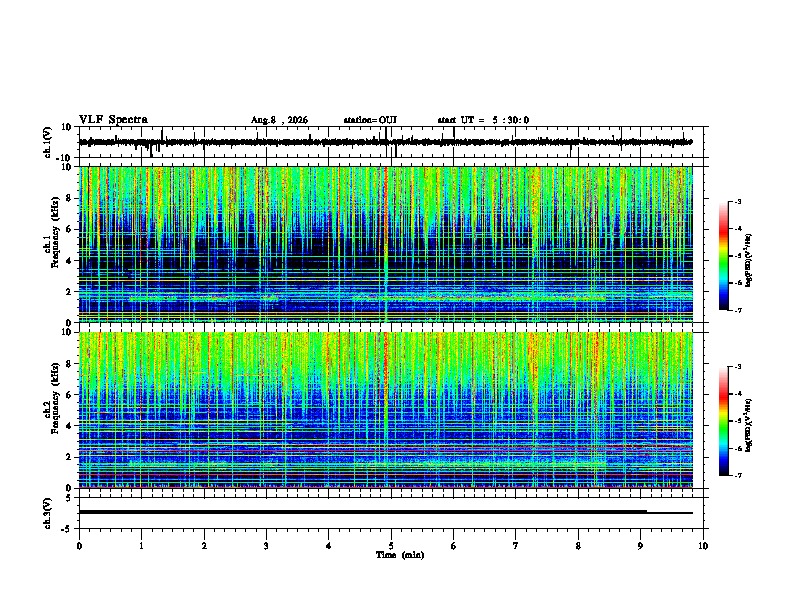Select the ch.2 "Frequency (kHz)" axis title
This screenshot has height=612, width=792.
pyautogui.click(x=55, y=397)
